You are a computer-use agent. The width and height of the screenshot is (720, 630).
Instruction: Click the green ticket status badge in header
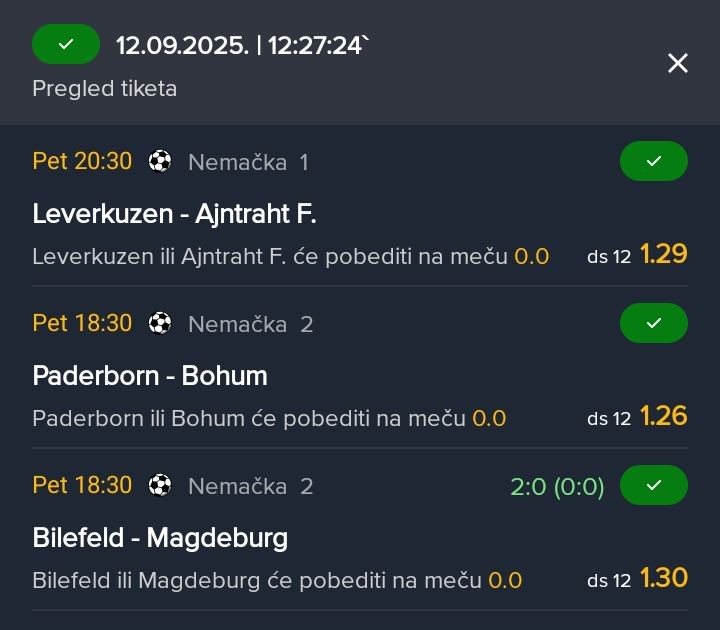[x=66, y=44]
